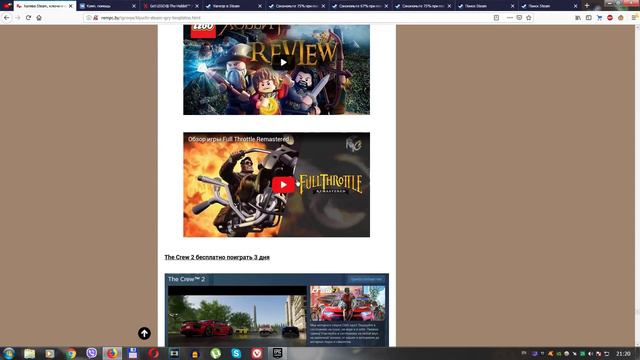Toggle Reader View icon in address bar

coord(496,18)
